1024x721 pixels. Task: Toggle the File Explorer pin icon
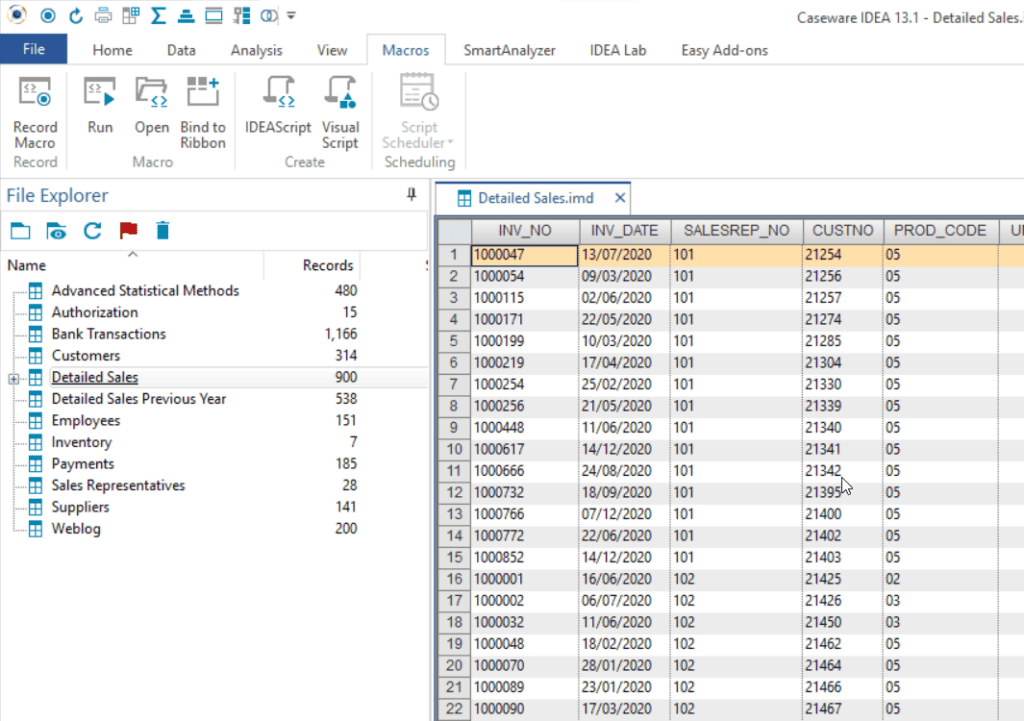coord(411,195)
